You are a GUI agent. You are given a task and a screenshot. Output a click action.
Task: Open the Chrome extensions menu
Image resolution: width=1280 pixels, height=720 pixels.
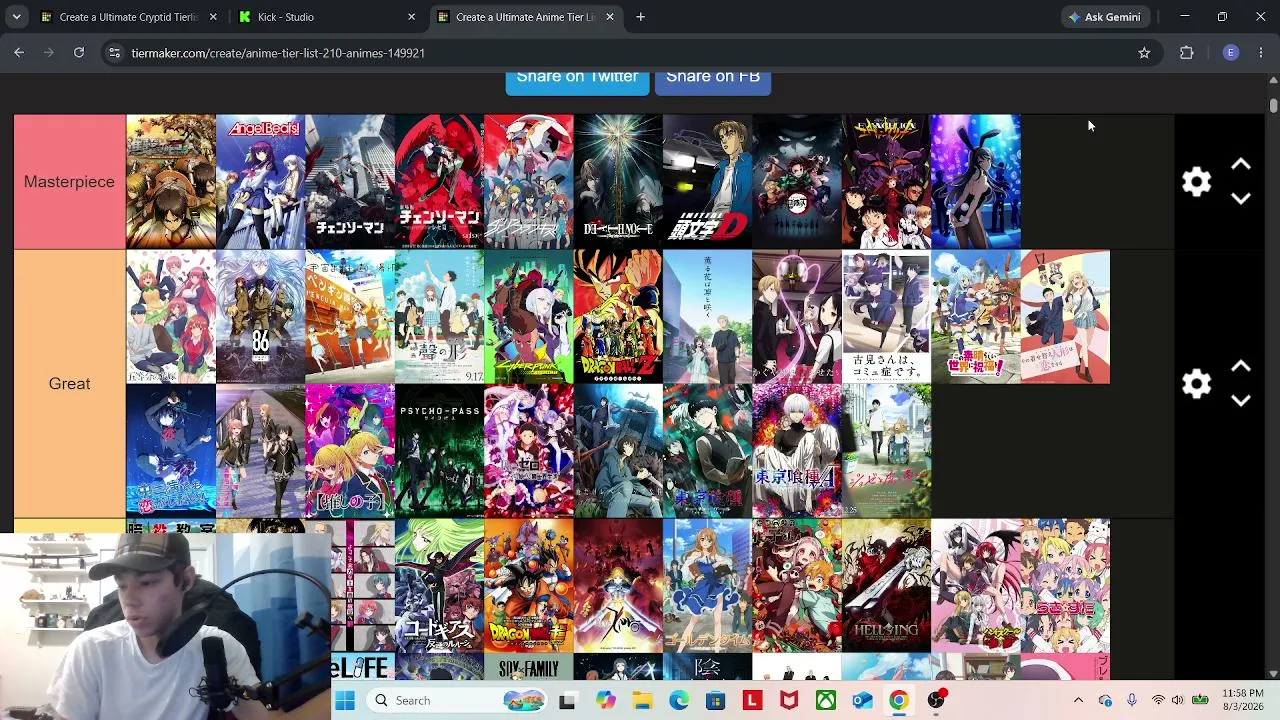pyautogui.click(x=1187, y=53)
